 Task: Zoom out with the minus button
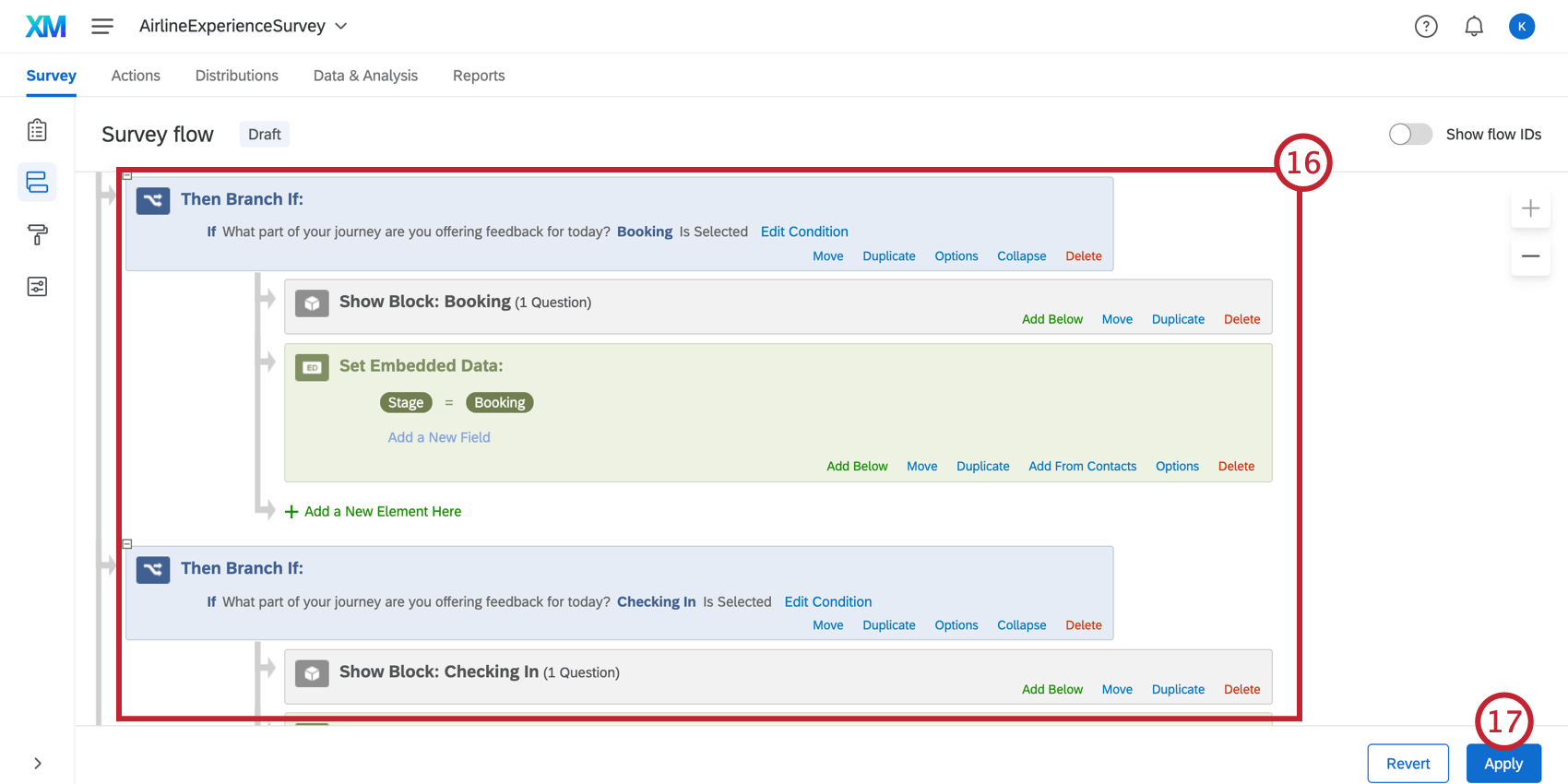1530,256
